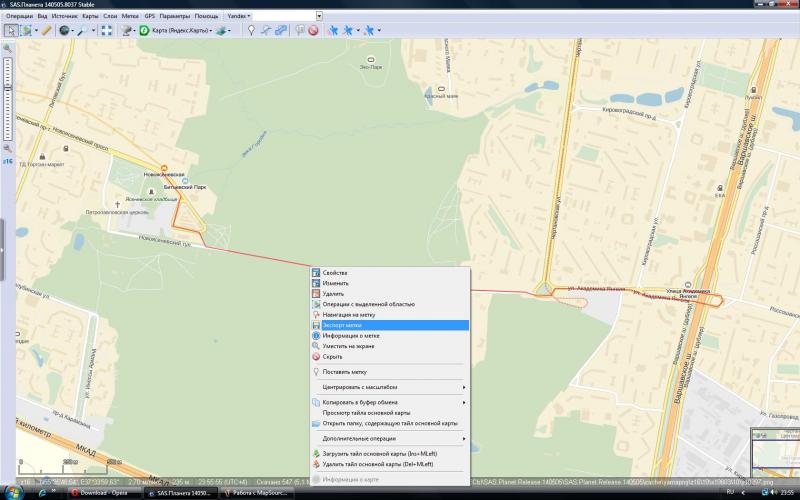Click the search text input field

(x=284, y=16)
